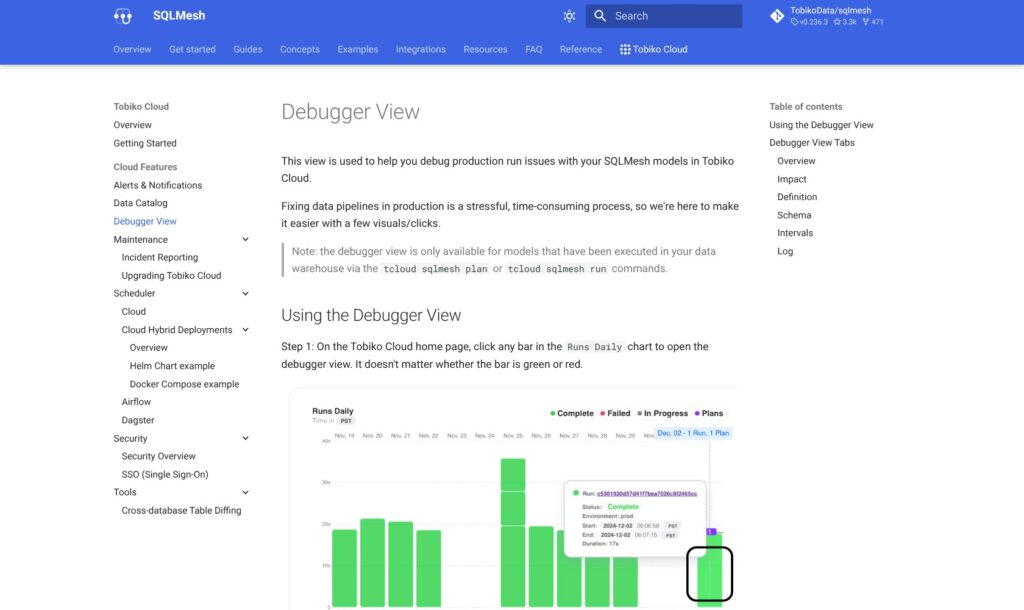
Task: Open Security Overview page
Action: pyautogui.click(x=158, y=456)
